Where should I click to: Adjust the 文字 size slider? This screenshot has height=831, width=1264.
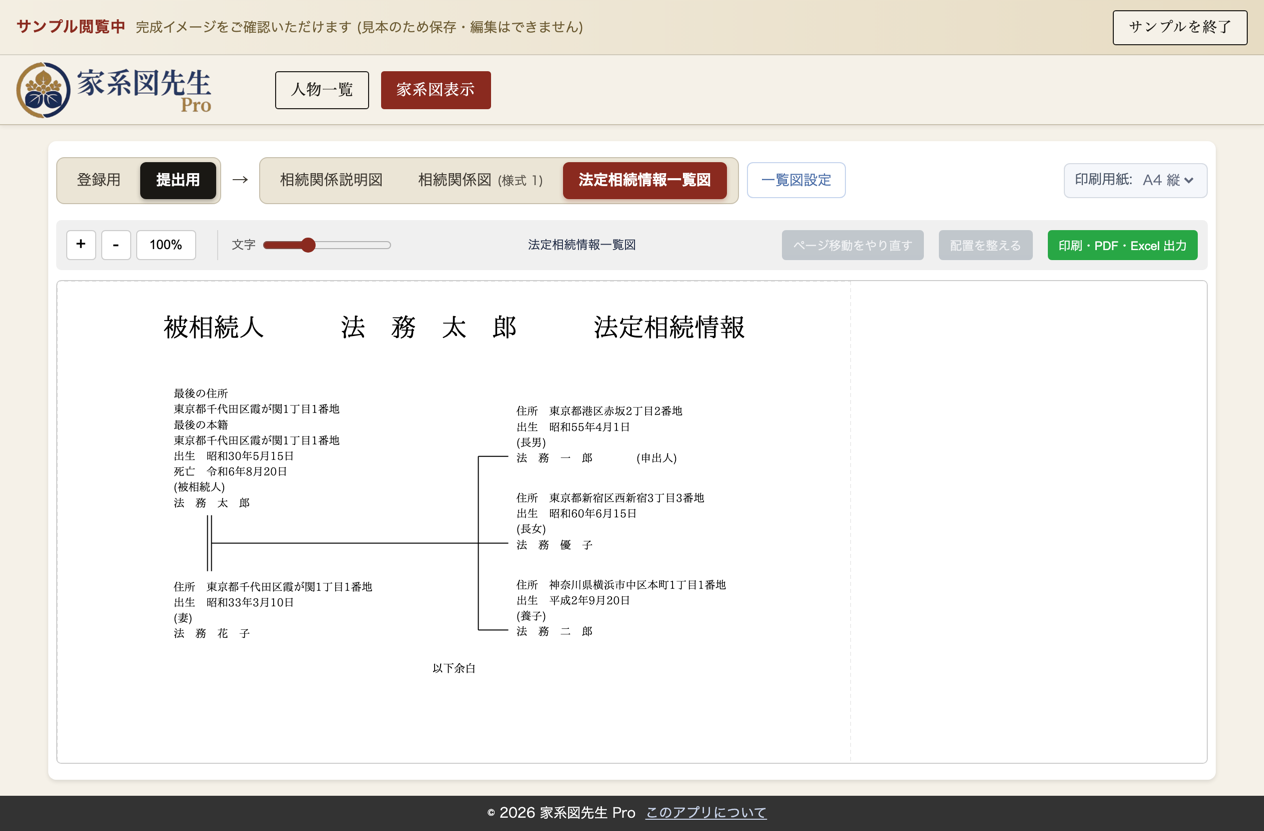(326, 245)
